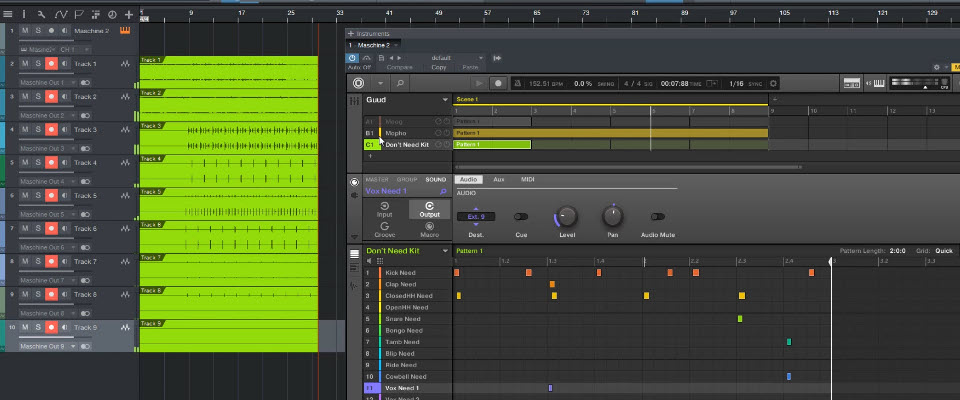The height and width of the screenshot is (400, 960).
Task: Open CH 1 channel dropdown
Action: pyautogui.click(x=75, y=50)
